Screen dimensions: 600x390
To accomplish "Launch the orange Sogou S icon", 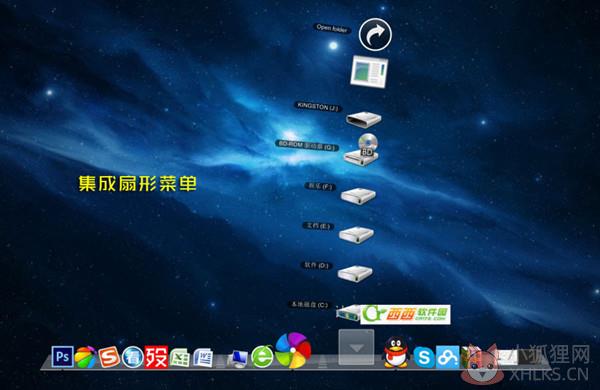I will pyautogui.click(x=109, y=357).
